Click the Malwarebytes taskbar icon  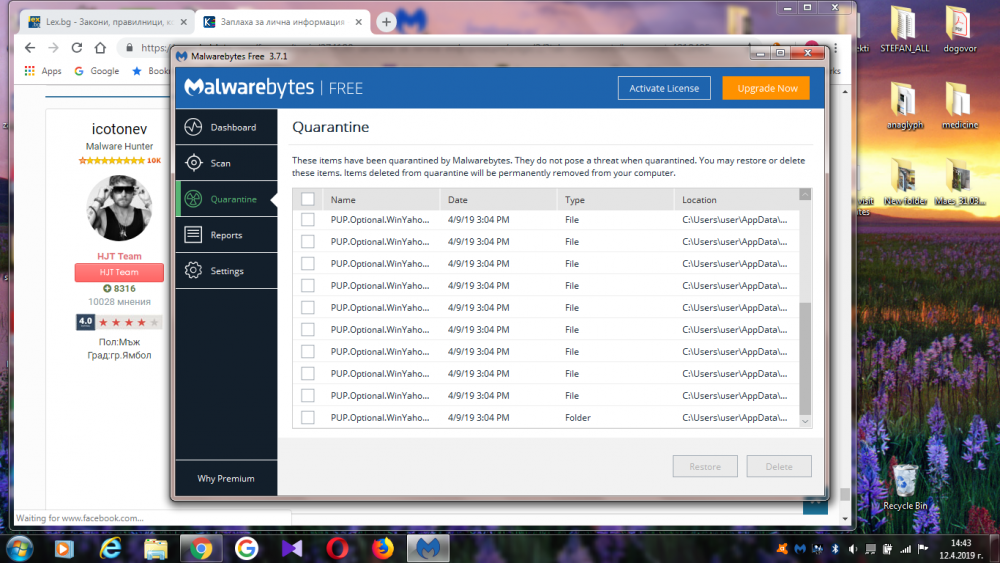429,549
